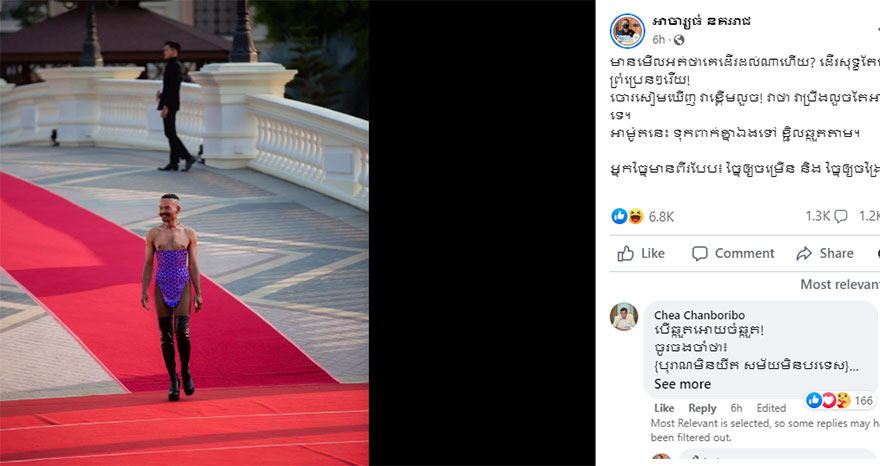Open the comment's Edited history link
This screenshot has width=880, height=466.
point(771,408)
